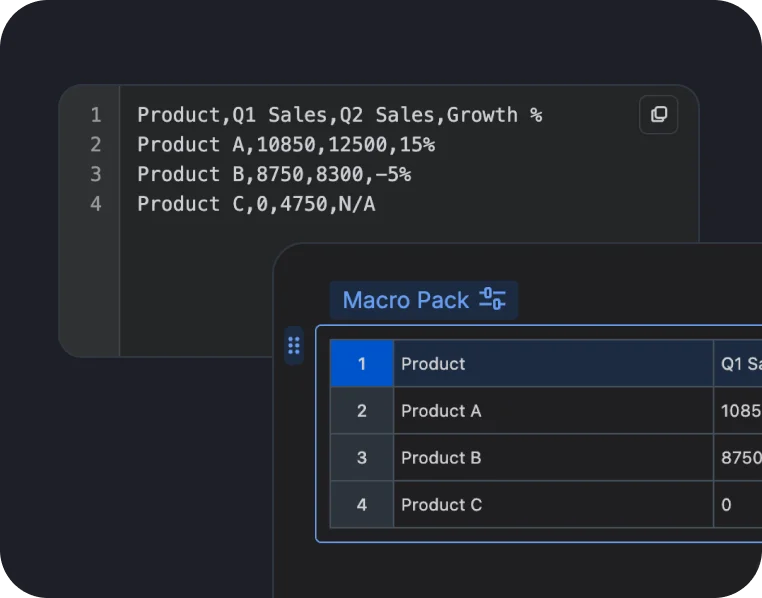762x598 pixels.
Task: Open Macro Pack settings sliders icon
Action: (492, 299)
